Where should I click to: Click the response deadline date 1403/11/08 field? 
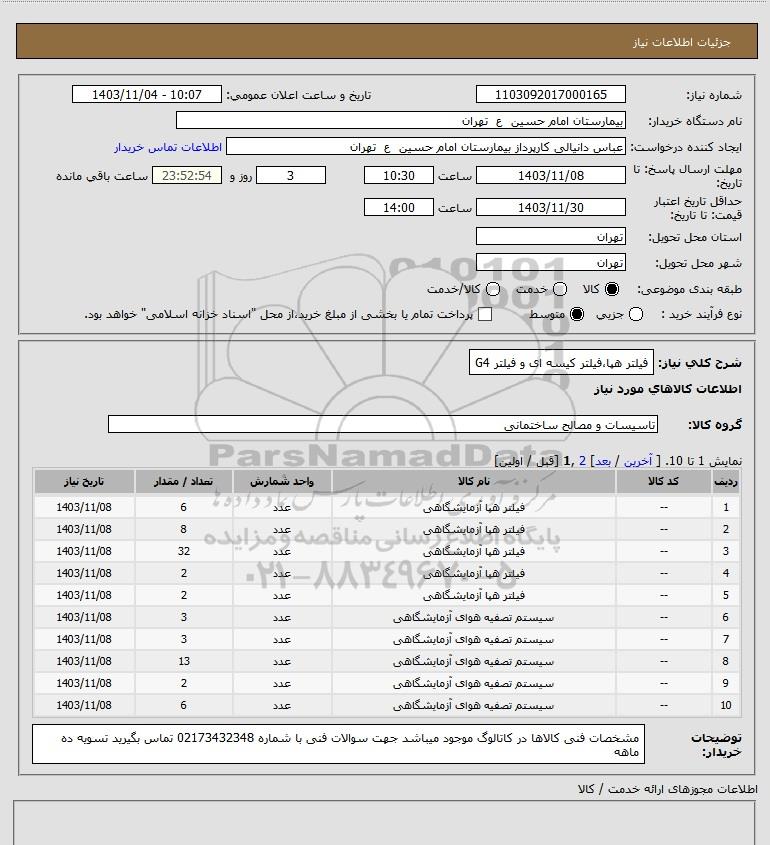(551, 175)
